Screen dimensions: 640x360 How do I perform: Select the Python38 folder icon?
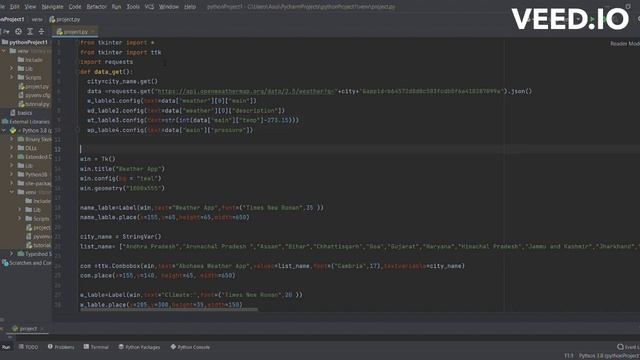point(20,174)
